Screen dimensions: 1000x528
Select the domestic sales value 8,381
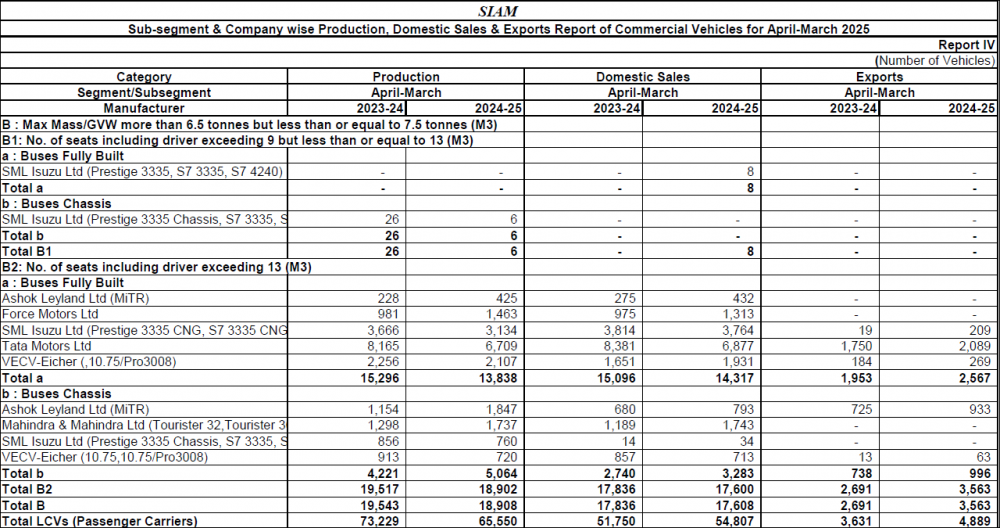(x=621, y=346)
